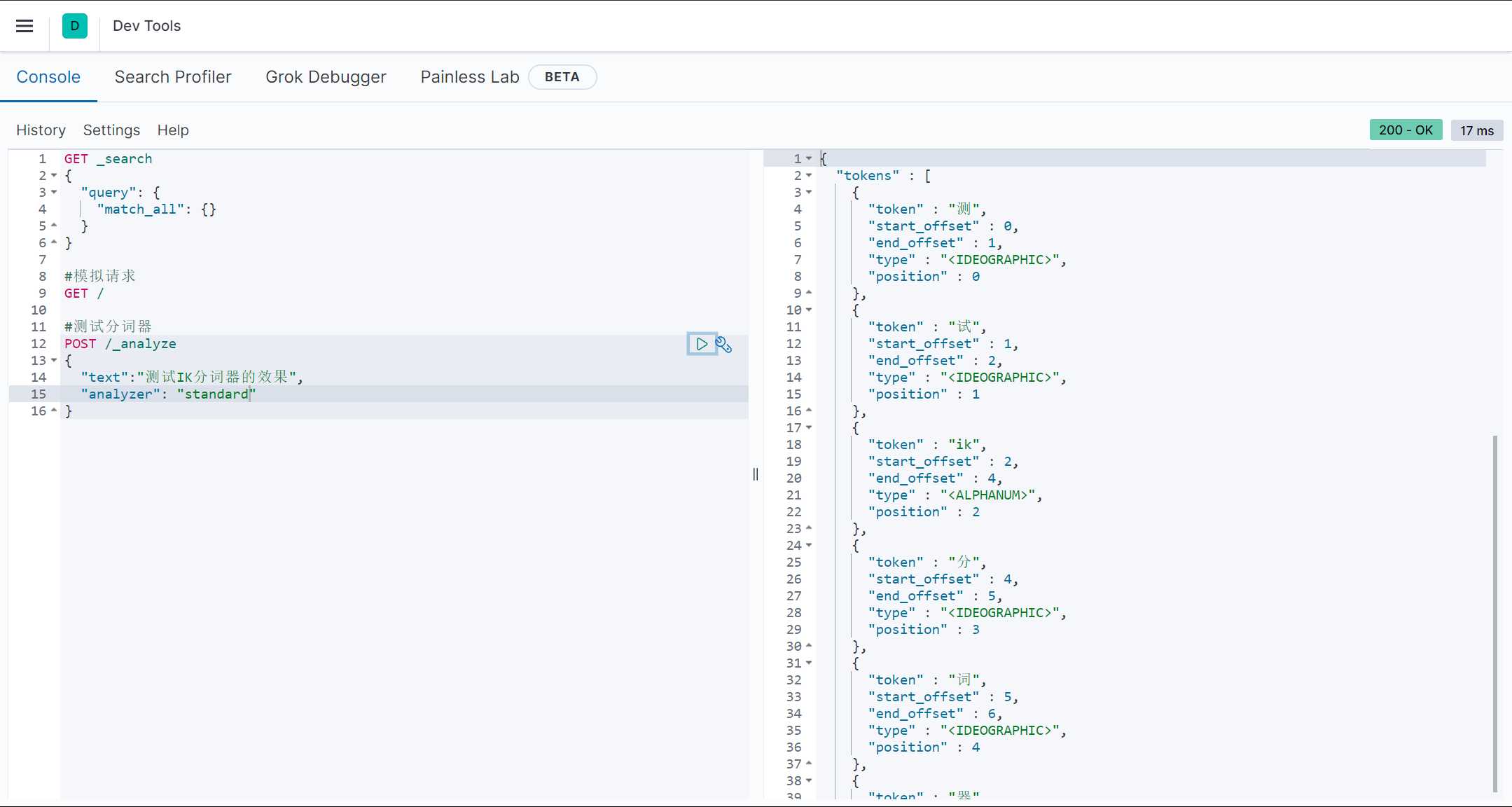1512x807 pixels.
Task: Open the wrench request options
Action: pos(723,345)
